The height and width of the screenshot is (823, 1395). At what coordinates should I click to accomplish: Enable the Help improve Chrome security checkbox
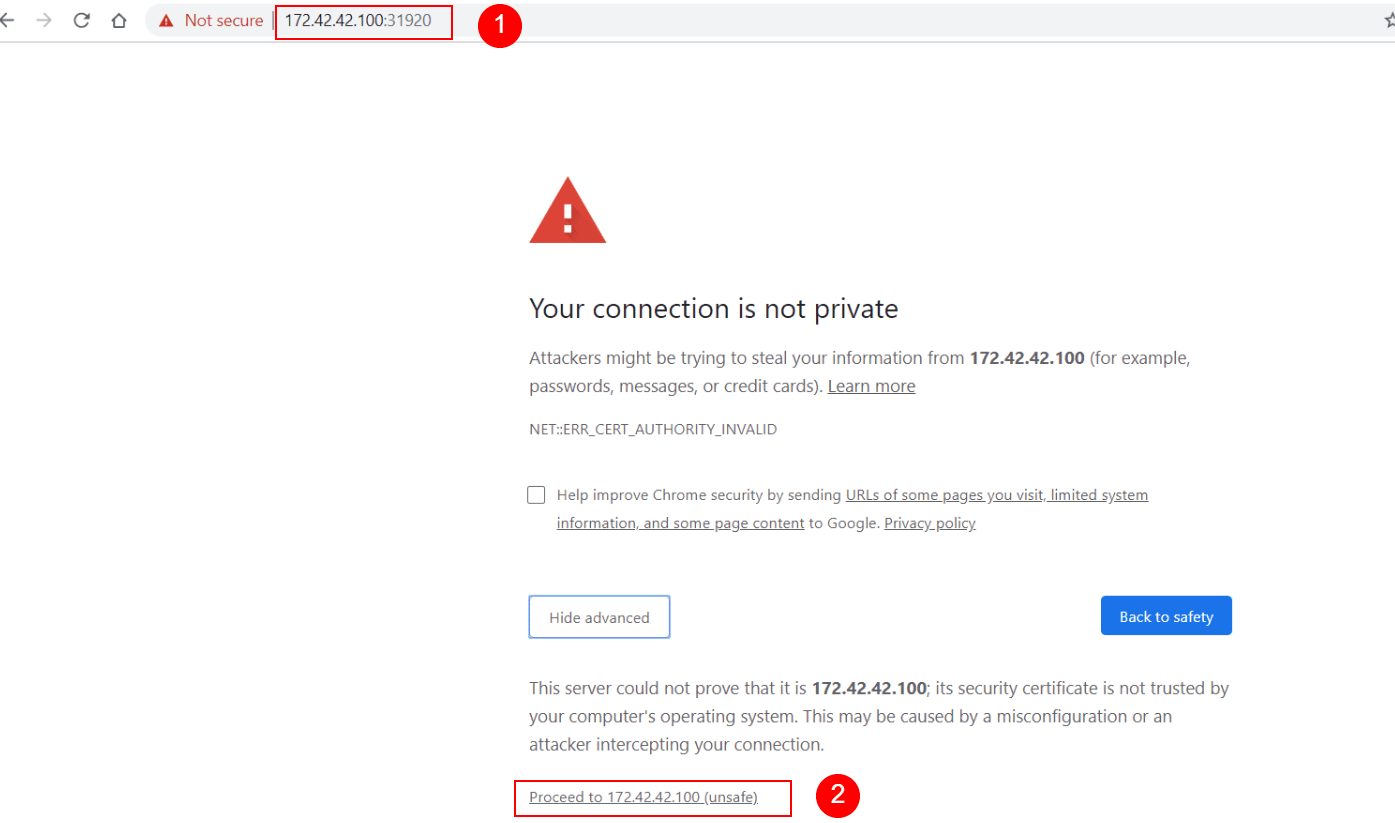(537, 495)
